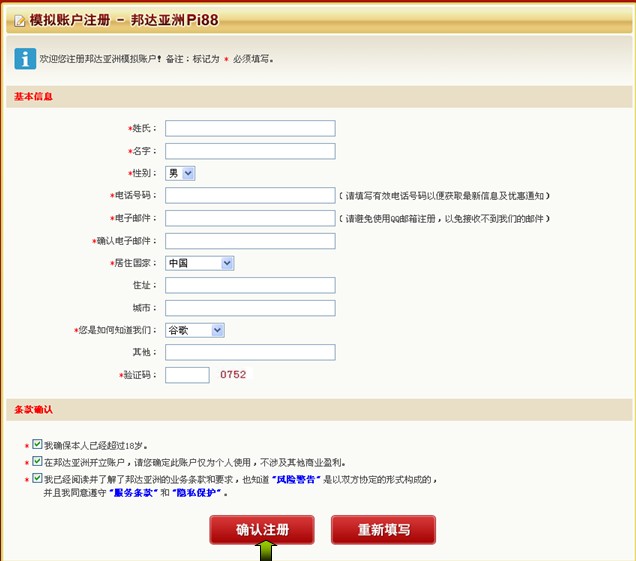Click the QQ mailbox warning hint text
Image resolution: width=636 pixels, height=561 pixels.
point(445,219)
